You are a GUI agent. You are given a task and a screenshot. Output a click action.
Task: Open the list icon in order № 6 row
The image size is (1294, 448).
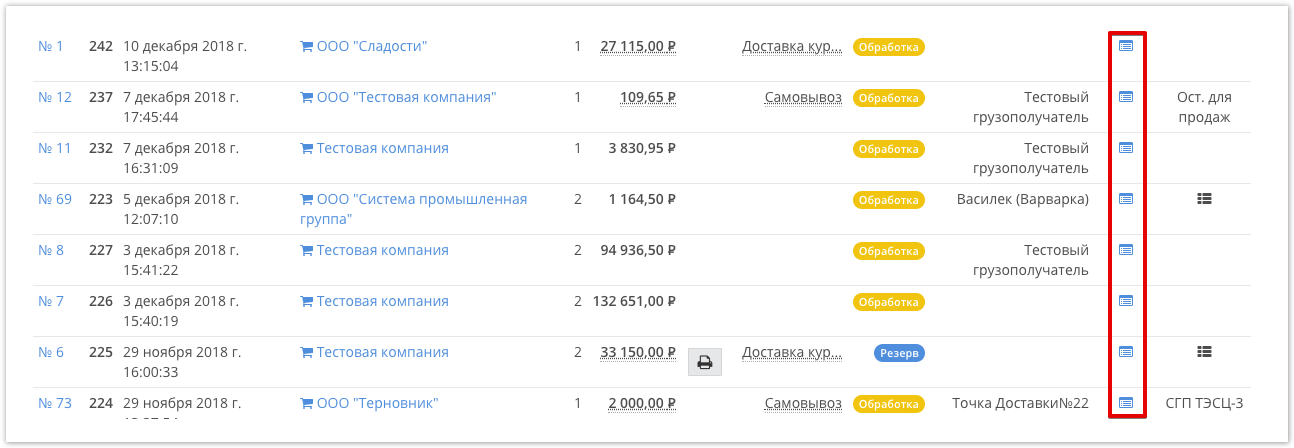[x=1204, y=352]
